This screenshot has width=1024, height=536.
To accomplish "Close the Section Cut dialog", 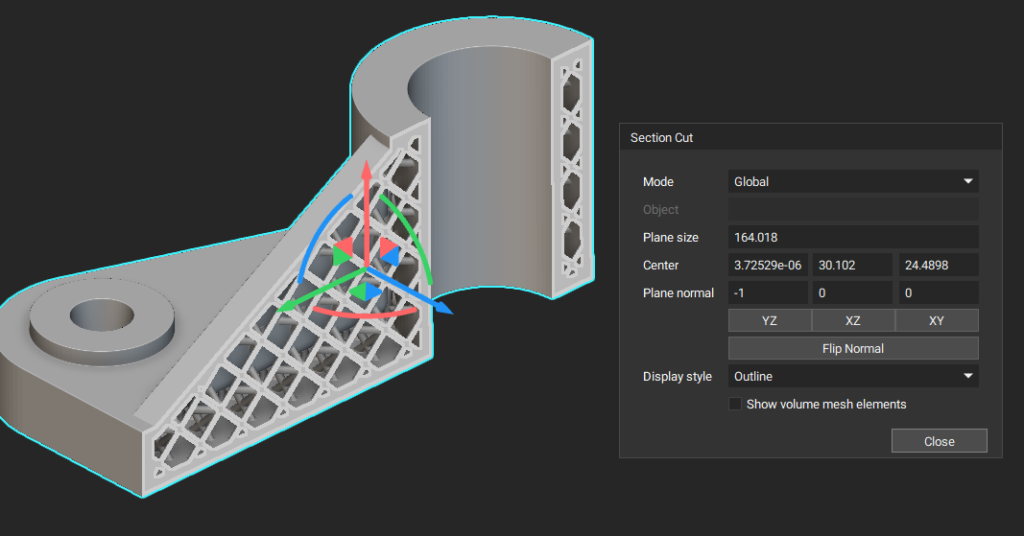I will (x=939, y=441).
